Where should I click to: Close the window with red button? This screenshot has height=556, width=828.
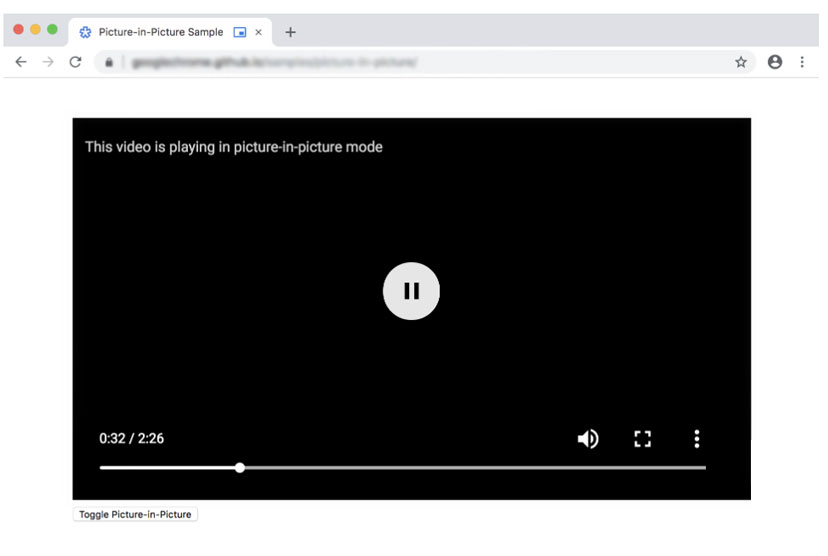[x=18, y=29]
